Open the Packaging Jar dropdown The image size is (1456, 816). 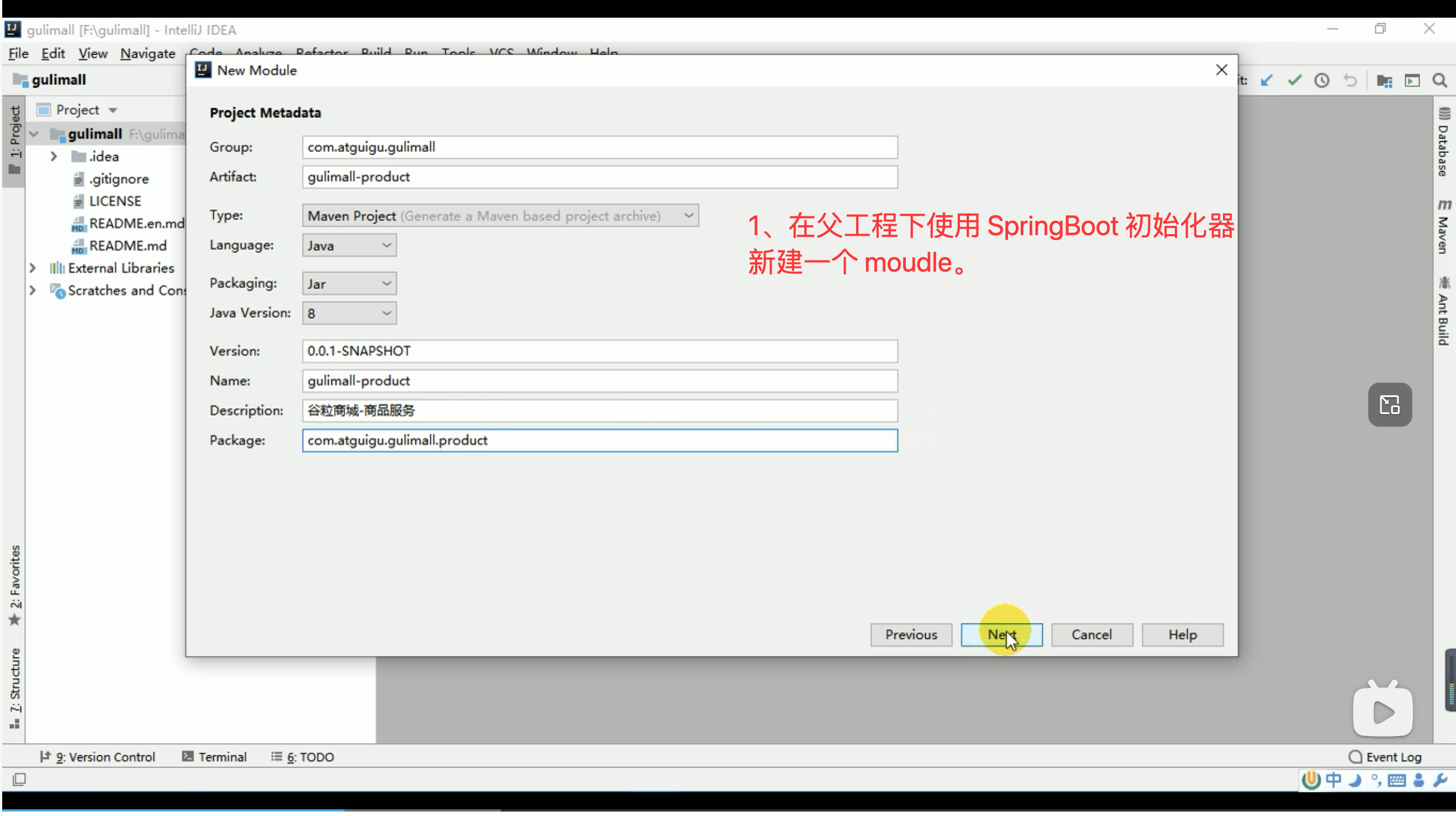pyautogui.click(x=349, y=284)
